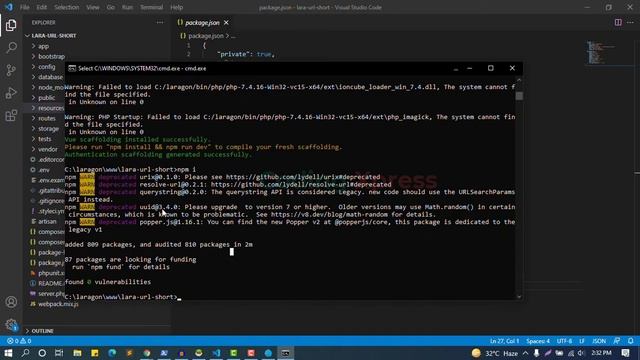Expand the app folder
The height and width of the screenshot is (360, 640).
tap(43, 46)
